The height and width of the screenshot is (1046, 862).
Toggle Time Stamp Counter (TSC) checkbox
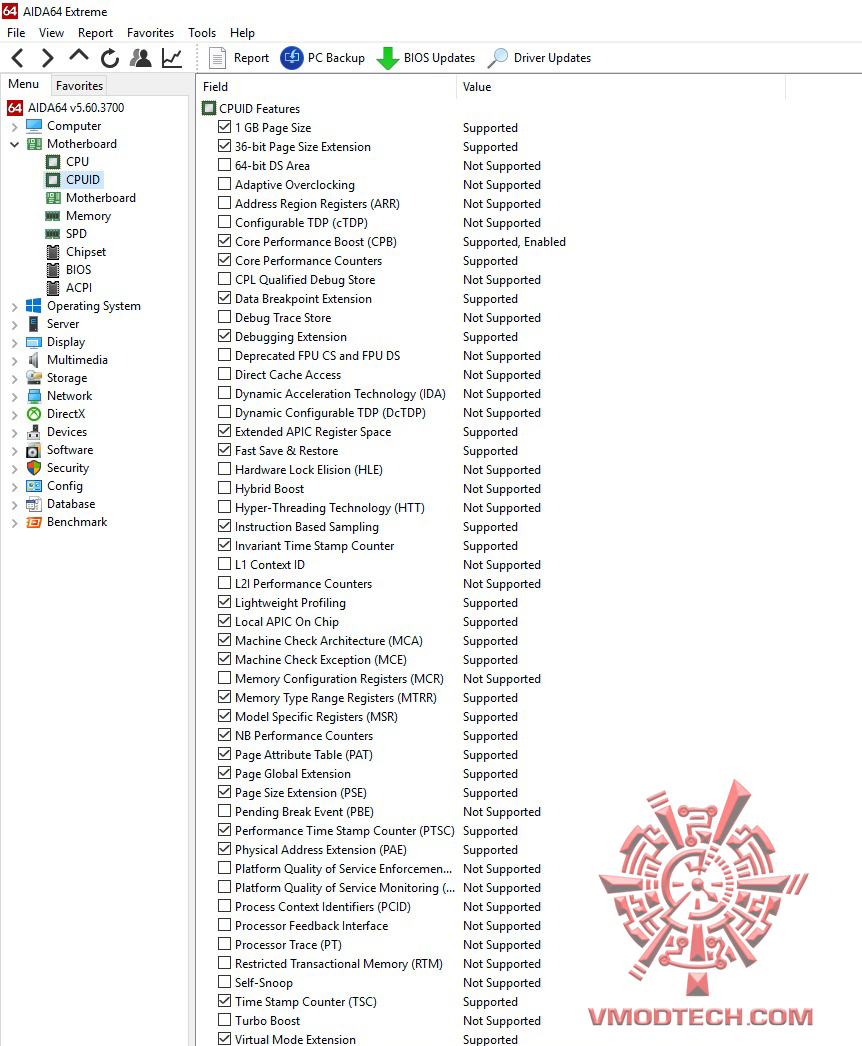tap(225, 1001)
